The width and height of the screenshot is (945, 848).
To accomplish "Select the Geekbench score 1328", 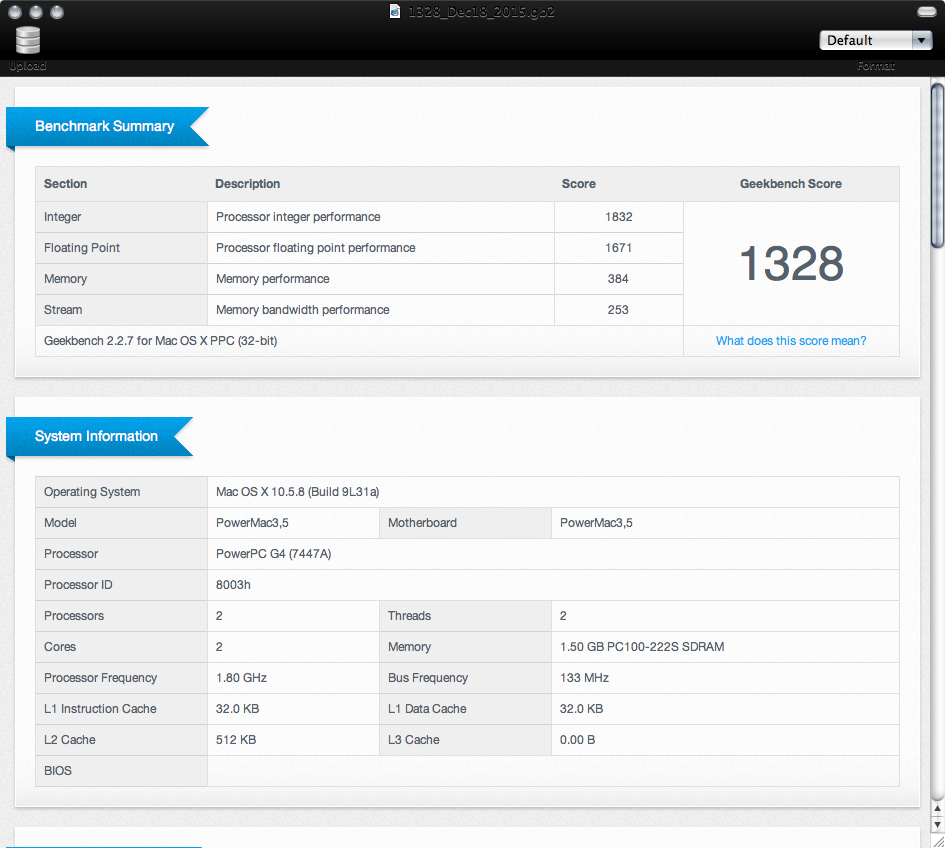I will point(791,263).
